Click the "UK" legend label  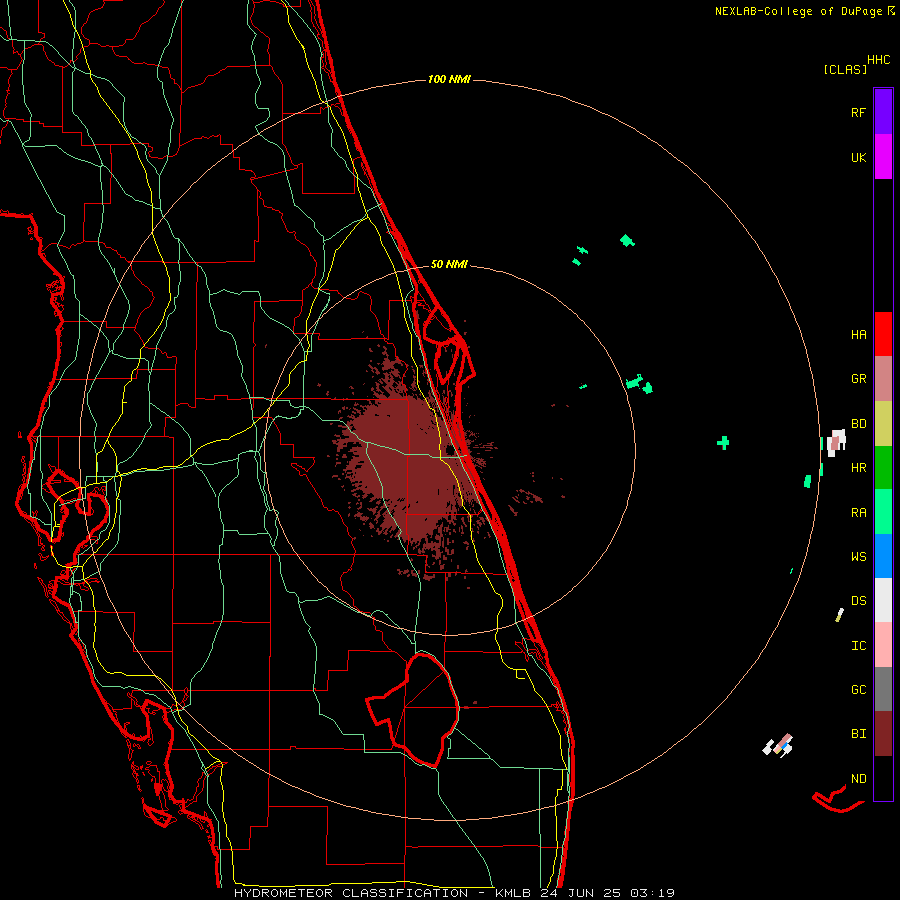pyautogui.click(x=858, y=157)
